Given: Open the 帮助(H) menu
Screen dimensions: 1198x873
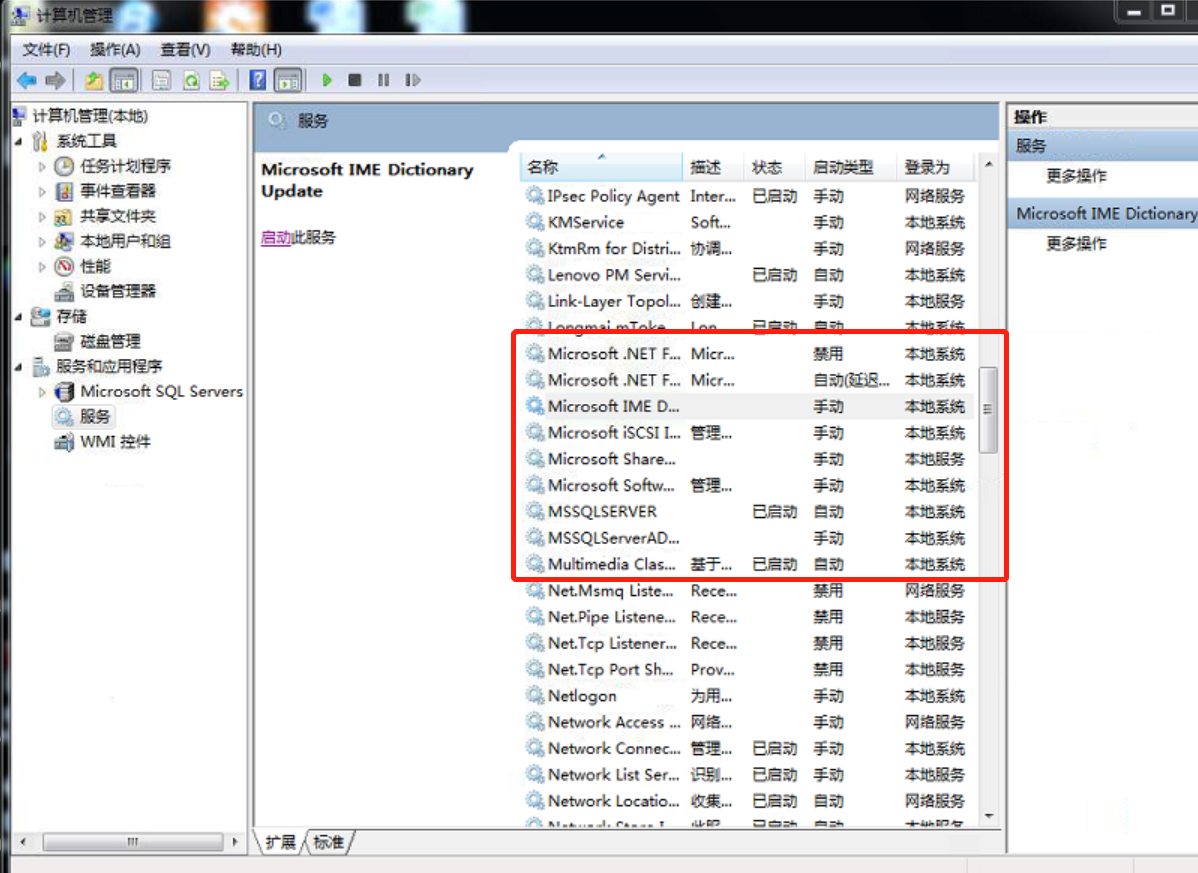Looking at the screenshot, I should (x=256, y=50).
